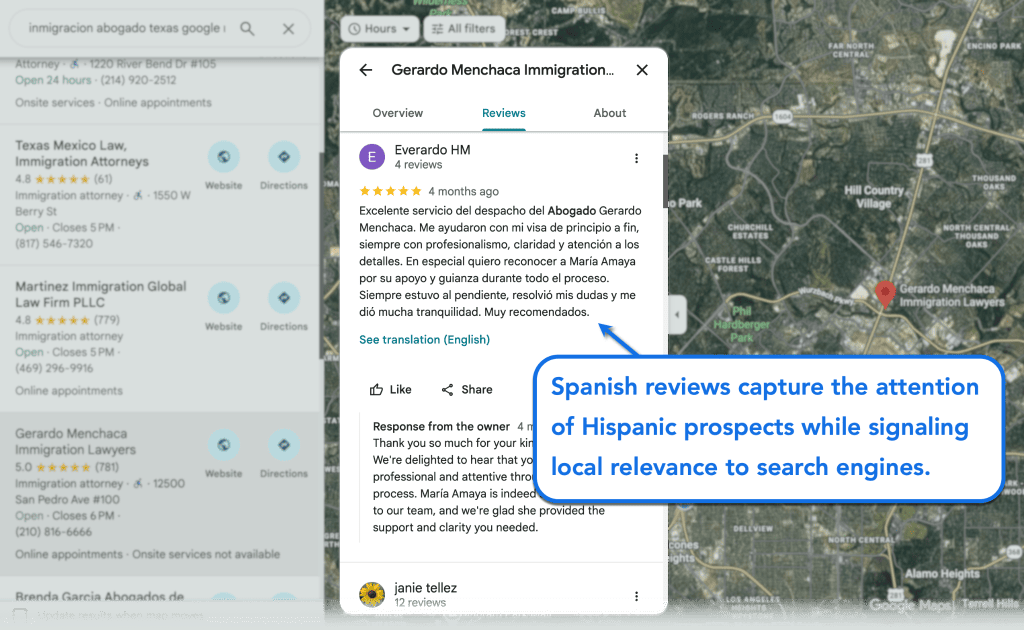Select Brenda Garcia Abogados listing

pos(99,597)
